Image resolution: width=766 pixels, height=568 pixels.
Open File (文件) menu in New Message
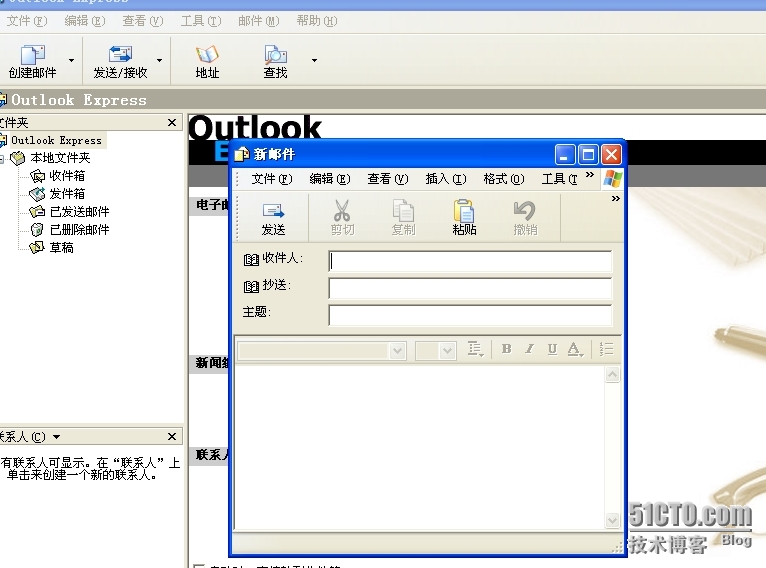pos(272,179)
